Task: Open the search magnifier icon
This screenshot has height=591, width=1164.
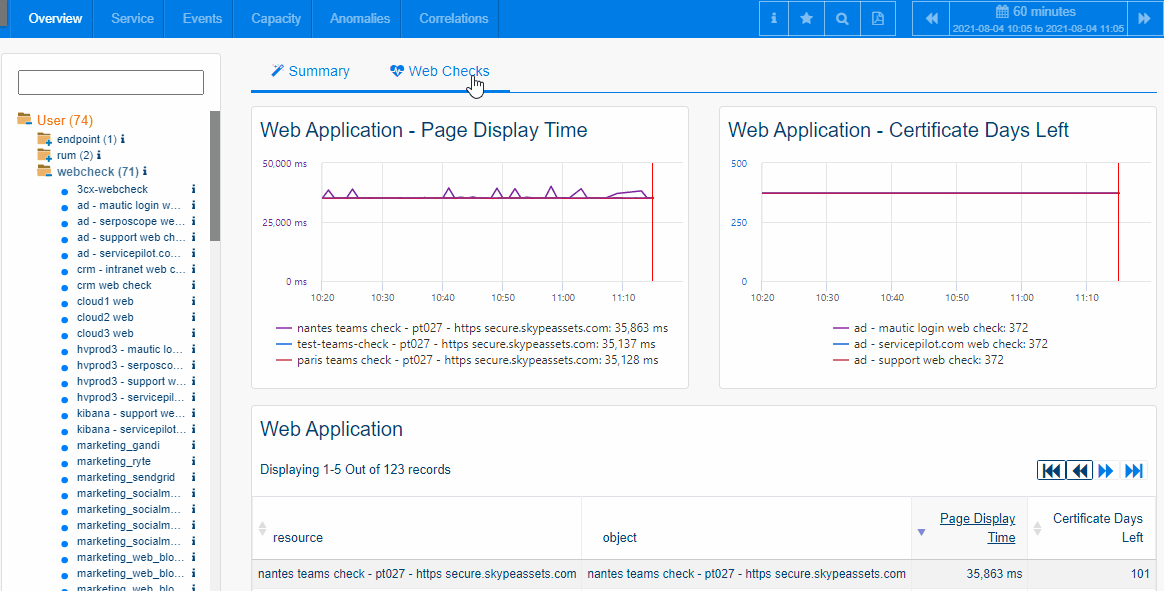Action: 841,18
